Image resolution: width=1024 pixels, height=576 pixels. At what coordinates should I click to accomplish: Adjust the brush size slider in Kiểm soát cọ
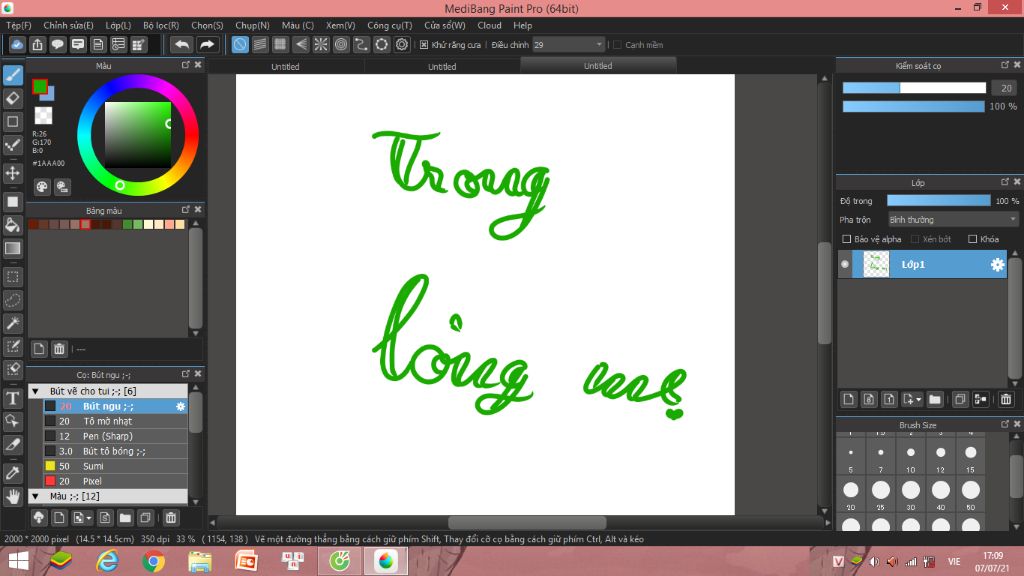(x=914, y=88)
